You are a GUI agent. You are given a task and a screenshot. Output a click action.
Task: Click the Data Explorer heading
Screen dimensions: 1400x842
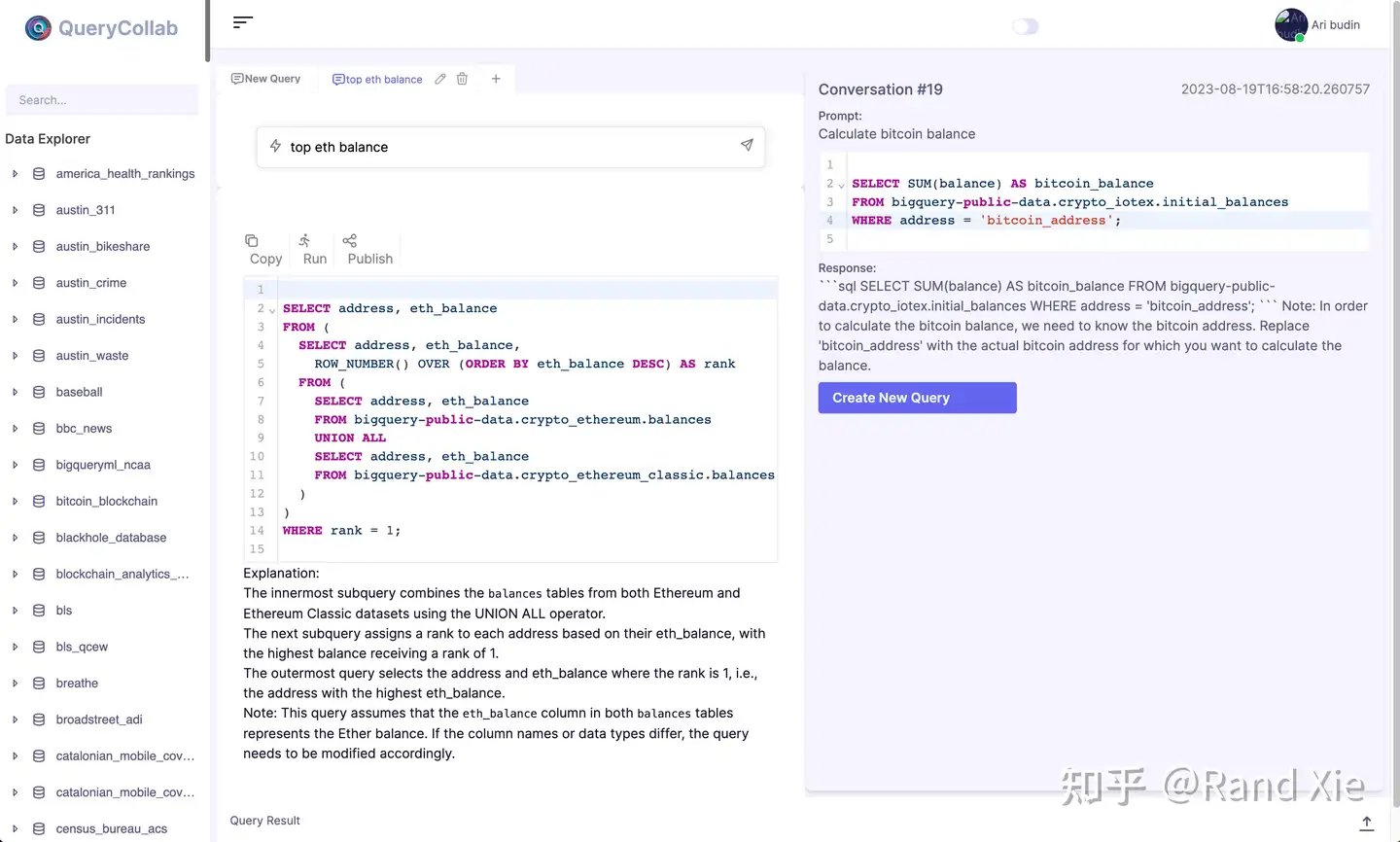click(x=48, y=139)
